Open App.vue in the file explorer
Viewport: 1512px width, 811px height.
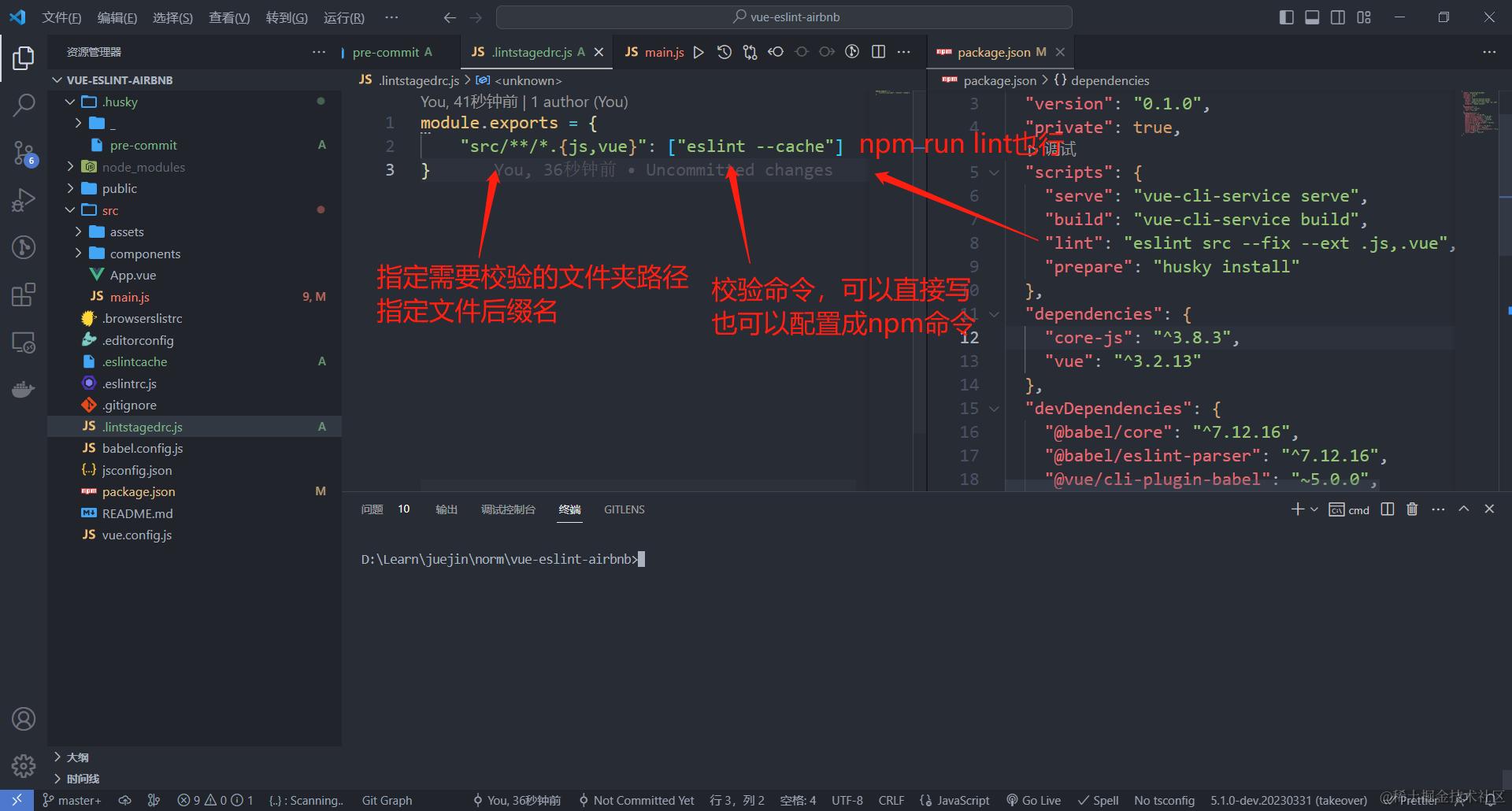pyautogui.click(x=133, y=275)
